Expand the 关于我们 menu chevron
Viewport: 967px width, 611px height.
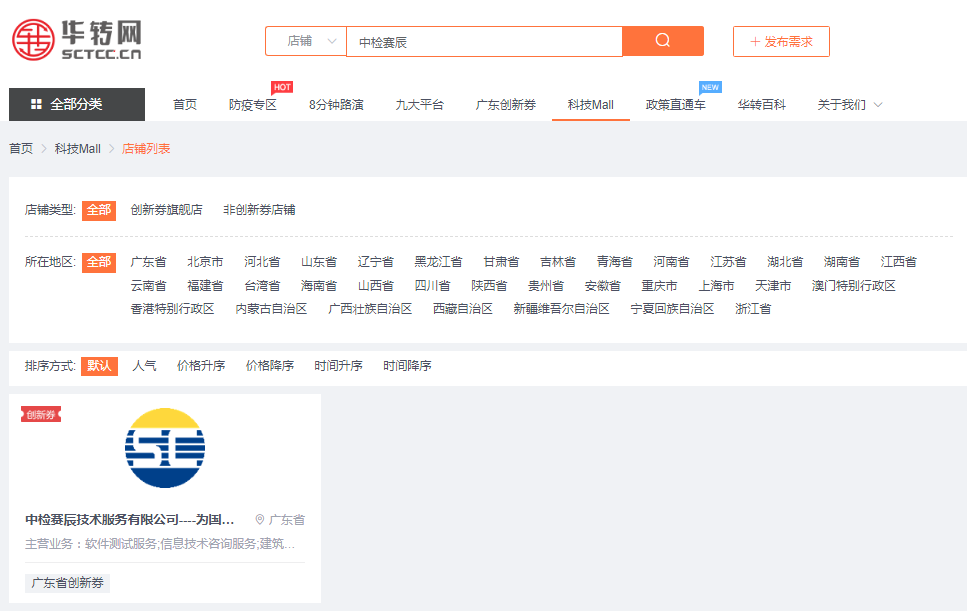pyautogui.click(x=878, y=105)
